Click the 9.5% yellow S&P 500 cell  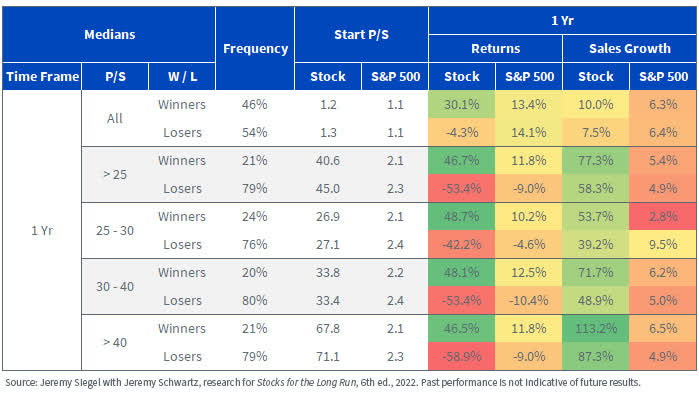click(x=663, y=244)
